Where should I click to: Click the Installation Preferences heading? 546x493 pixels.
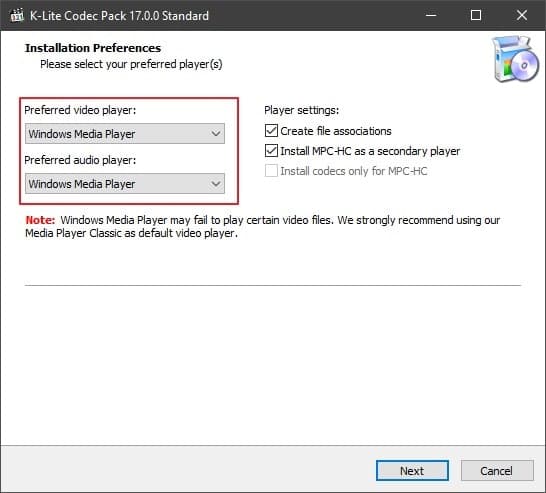(93, 48)
